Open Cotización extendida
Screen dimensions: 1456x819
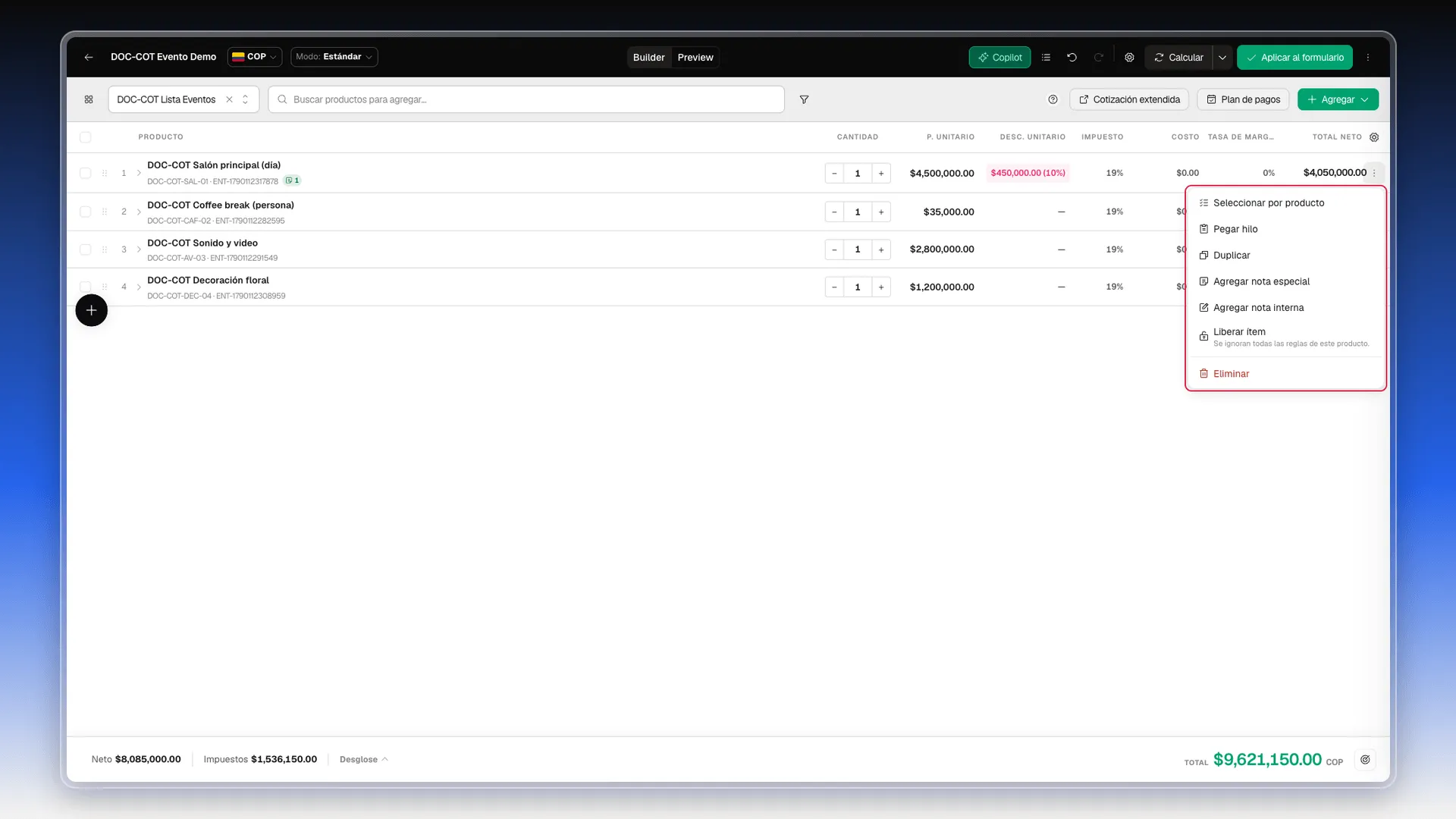coord(1129,99)
